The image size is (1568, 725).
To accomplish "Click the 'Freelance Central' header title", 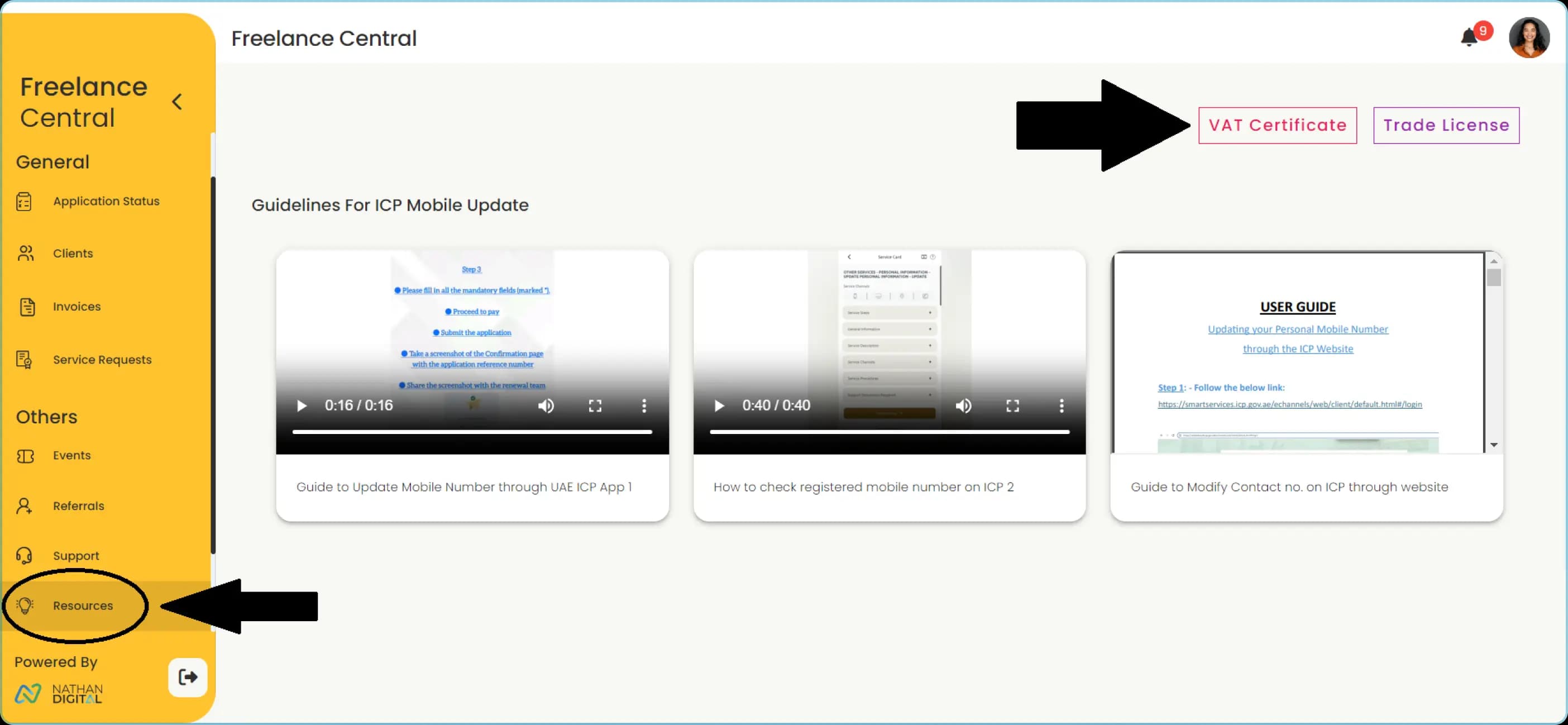I will tap(324, 39).
